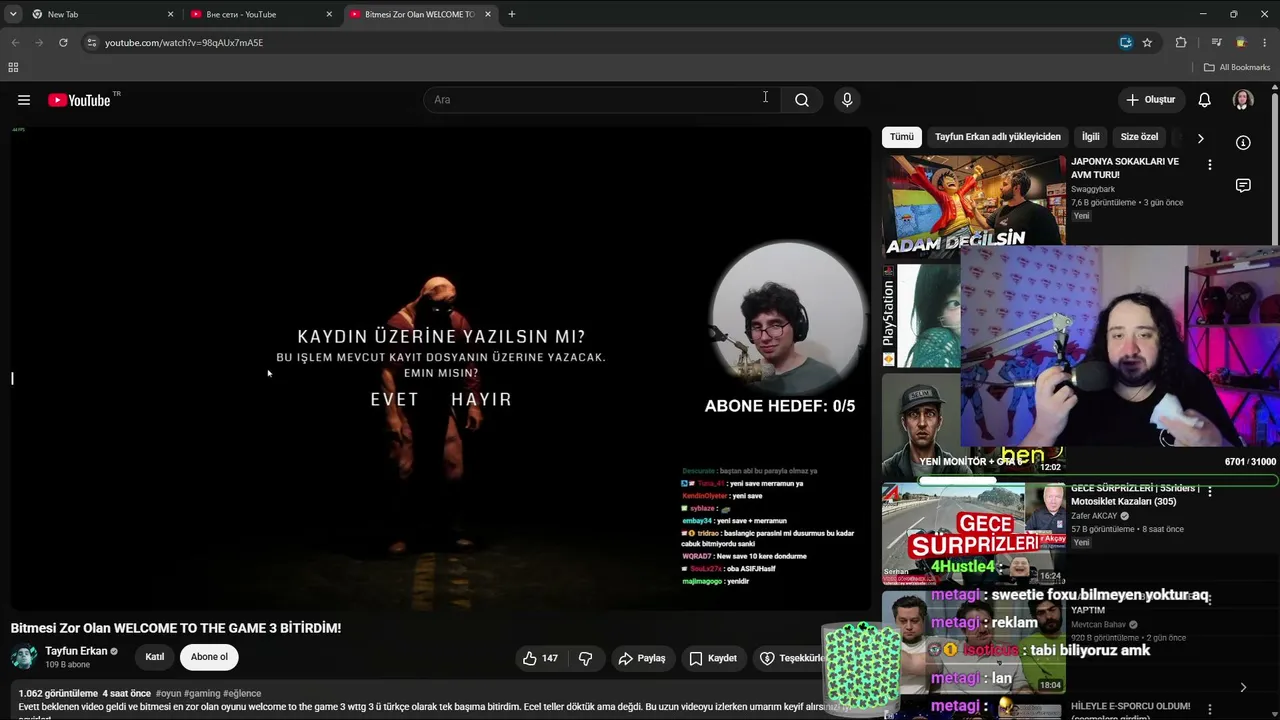Open the YouTube notifications bell

pos(1205,100)
